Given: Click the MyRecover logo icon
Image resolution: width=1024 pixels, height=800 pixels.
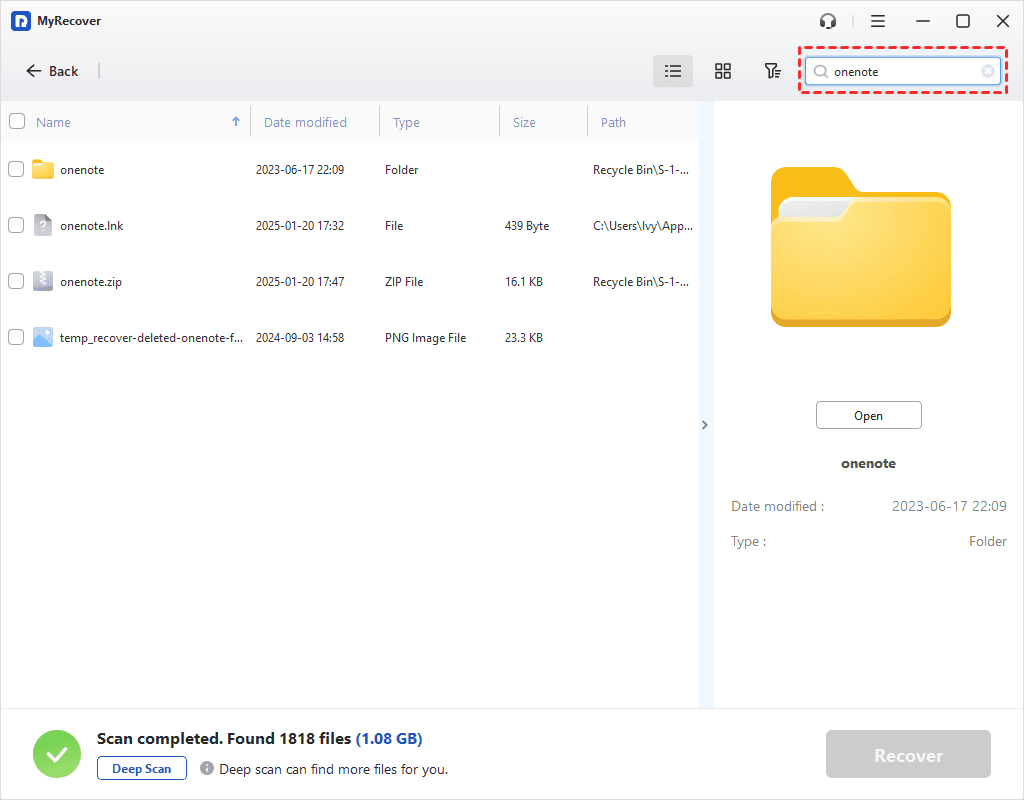Looking at the screenshot, I should 19,20.
